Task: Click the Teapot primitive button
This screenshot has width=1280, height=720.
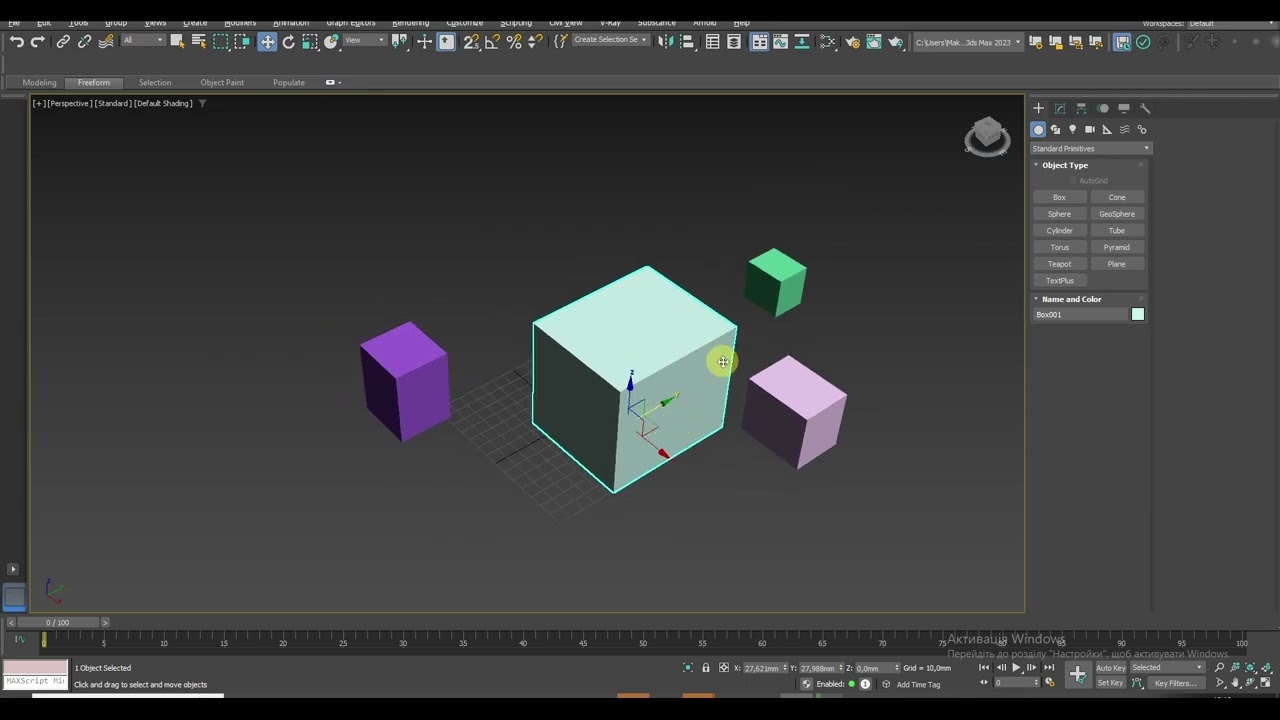Action: click(x=1059, y=264)
